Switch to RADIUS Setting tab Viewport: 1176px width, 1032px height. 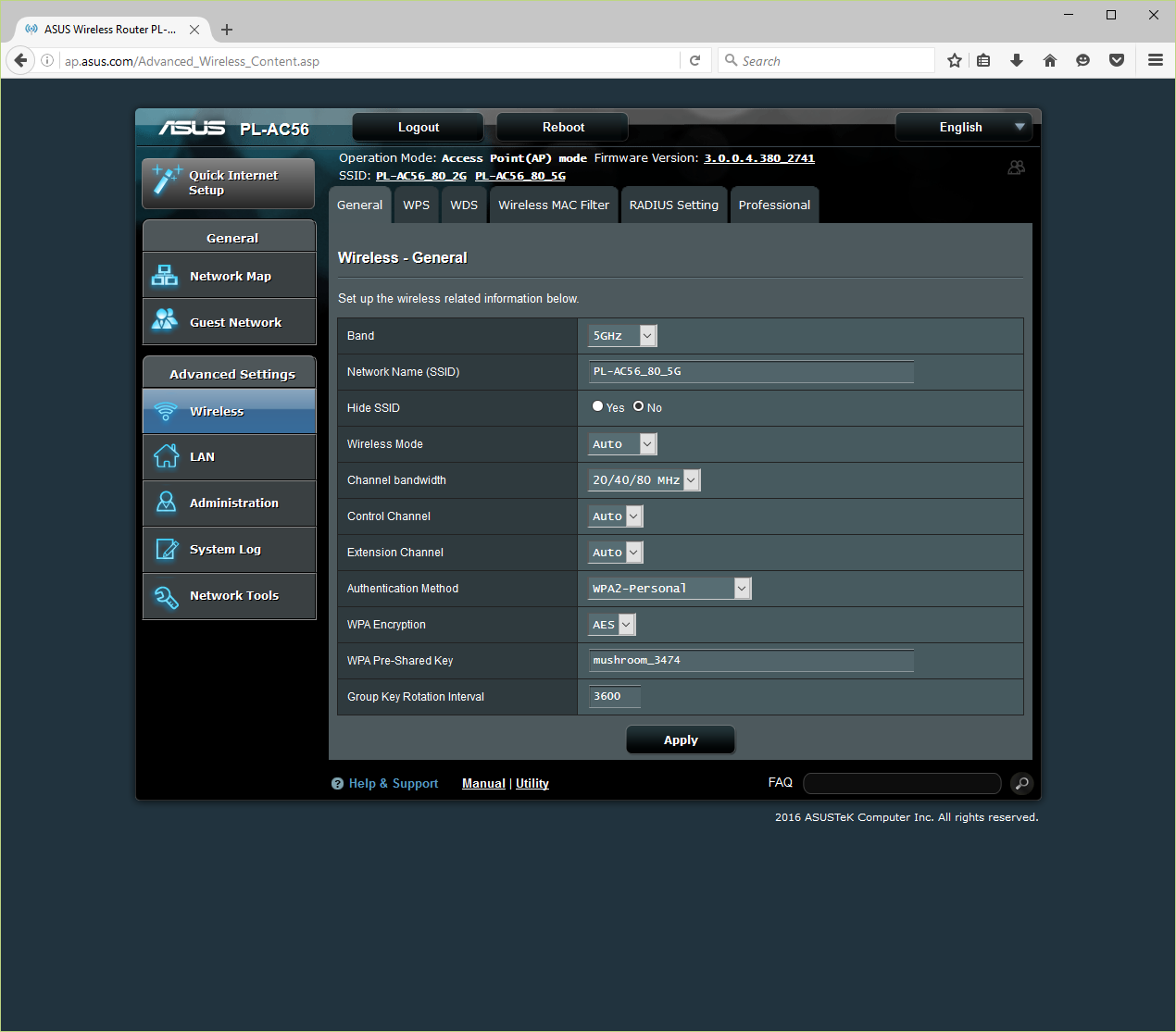(x=674, y=205)
